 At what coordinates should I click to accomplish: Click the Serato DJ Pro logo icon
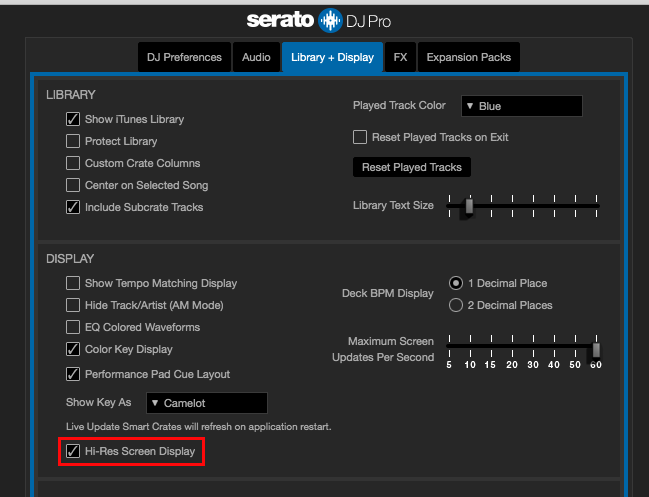[x=329, y=19]
